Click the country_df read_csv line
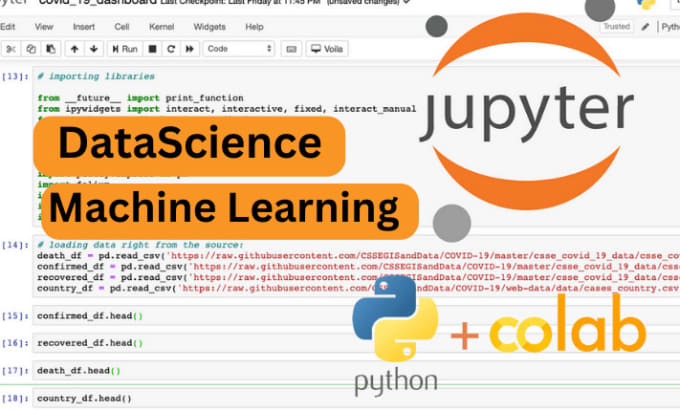The width and height of the screenshot is (680, 411). [358, 288]
